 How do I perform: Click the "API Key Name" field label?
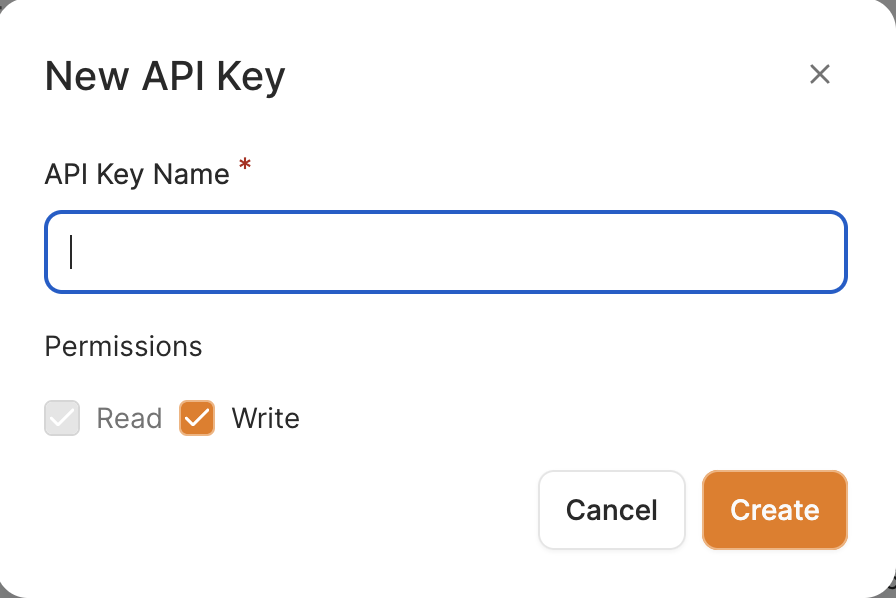pyautogui.click(x=137, y=174)
